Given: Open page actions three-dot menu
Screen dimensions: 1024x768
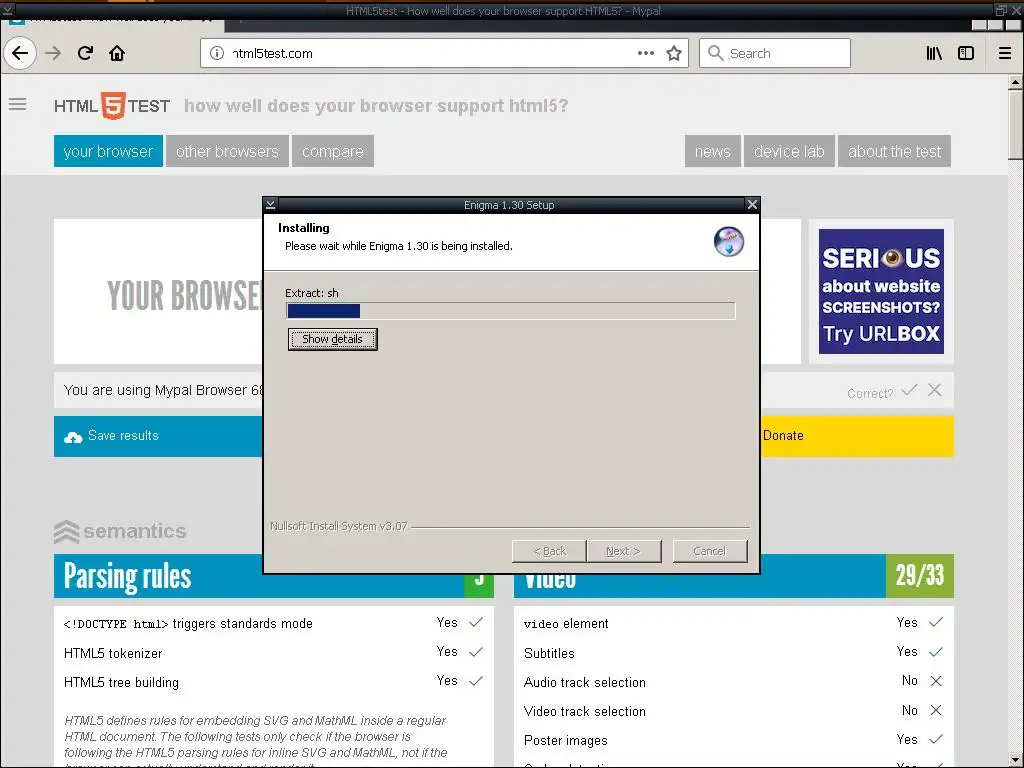Looking at the screenshot, I should 645,53.
